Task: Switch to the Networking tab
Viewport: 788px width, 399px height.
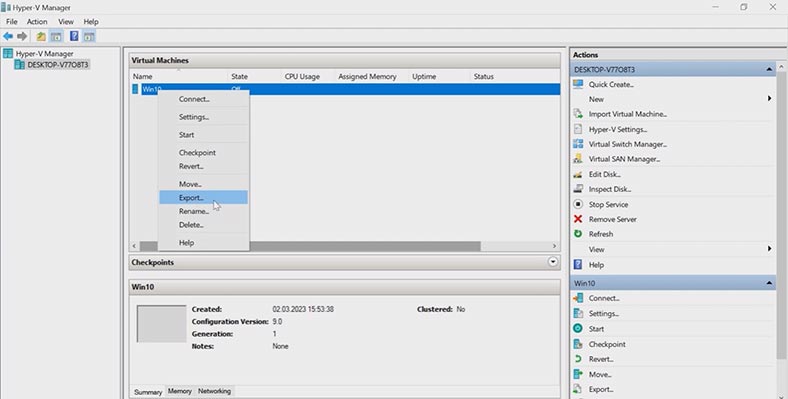Action: coord(214,391)
